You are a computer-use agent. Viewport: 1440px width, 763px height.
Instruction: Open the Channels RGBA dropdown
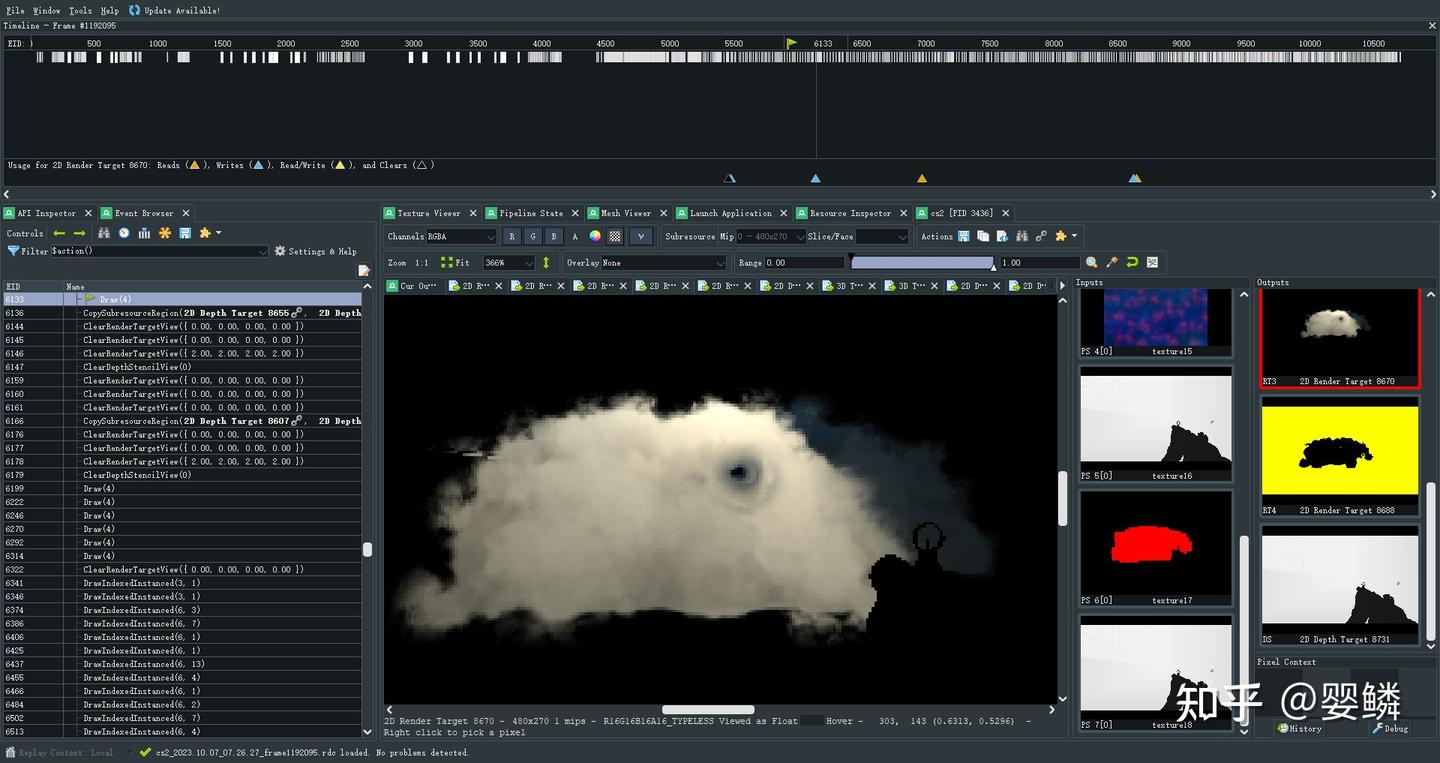[x=461, y=237]
